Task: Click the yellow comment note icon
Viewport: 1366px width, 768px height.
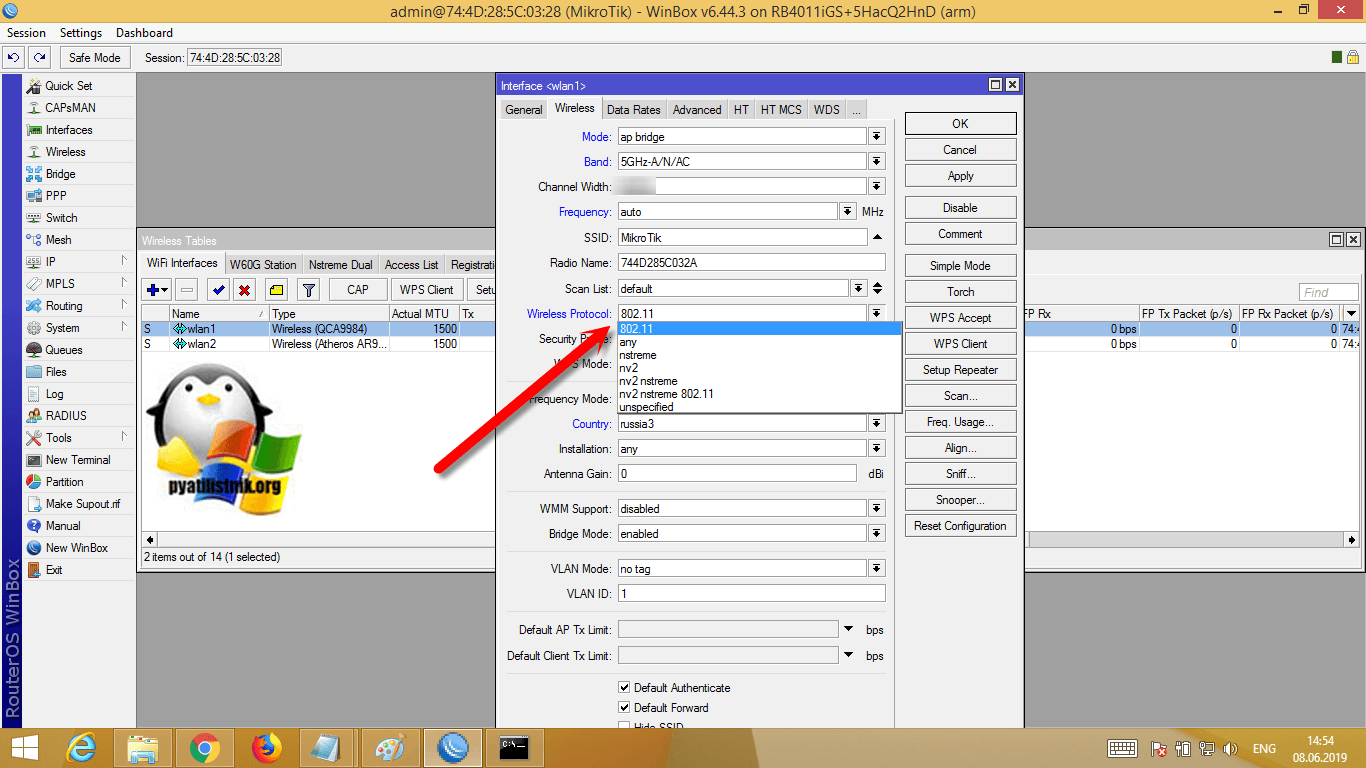Action: [276, 290]
